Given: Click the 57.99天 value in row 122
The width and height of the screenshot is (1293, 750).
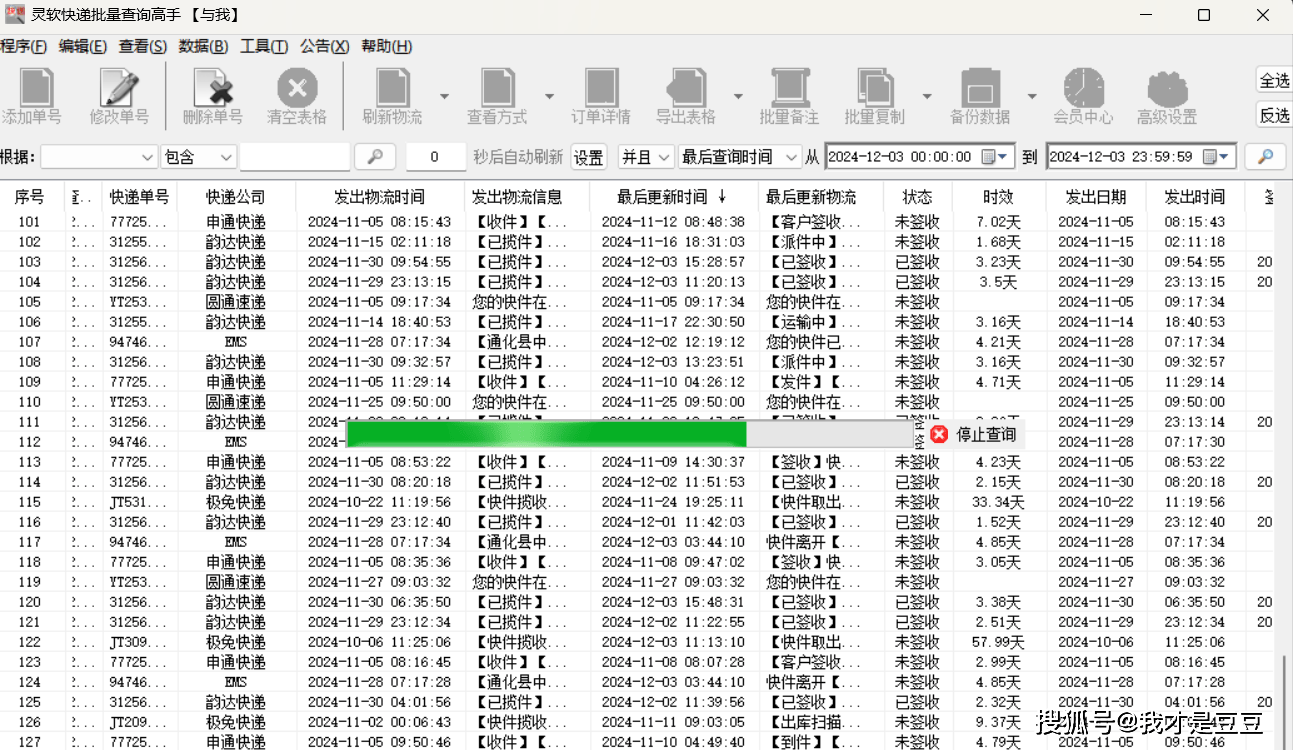Looking at the screenshot, I should click(998, 642).
